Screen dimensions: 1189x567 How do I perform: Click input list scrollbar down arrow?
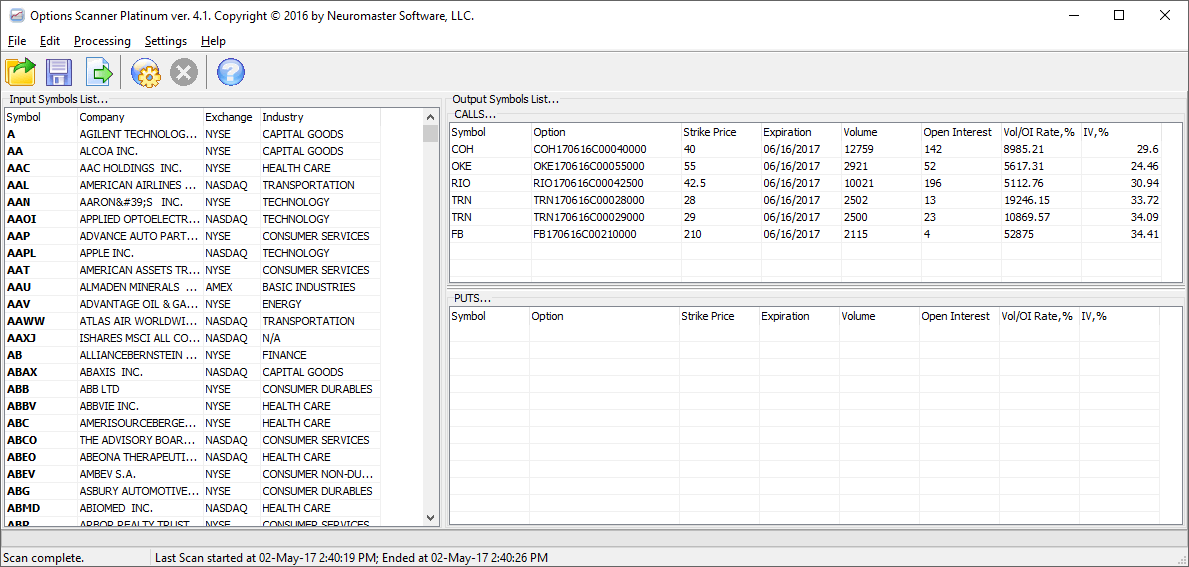coord(431,518)
